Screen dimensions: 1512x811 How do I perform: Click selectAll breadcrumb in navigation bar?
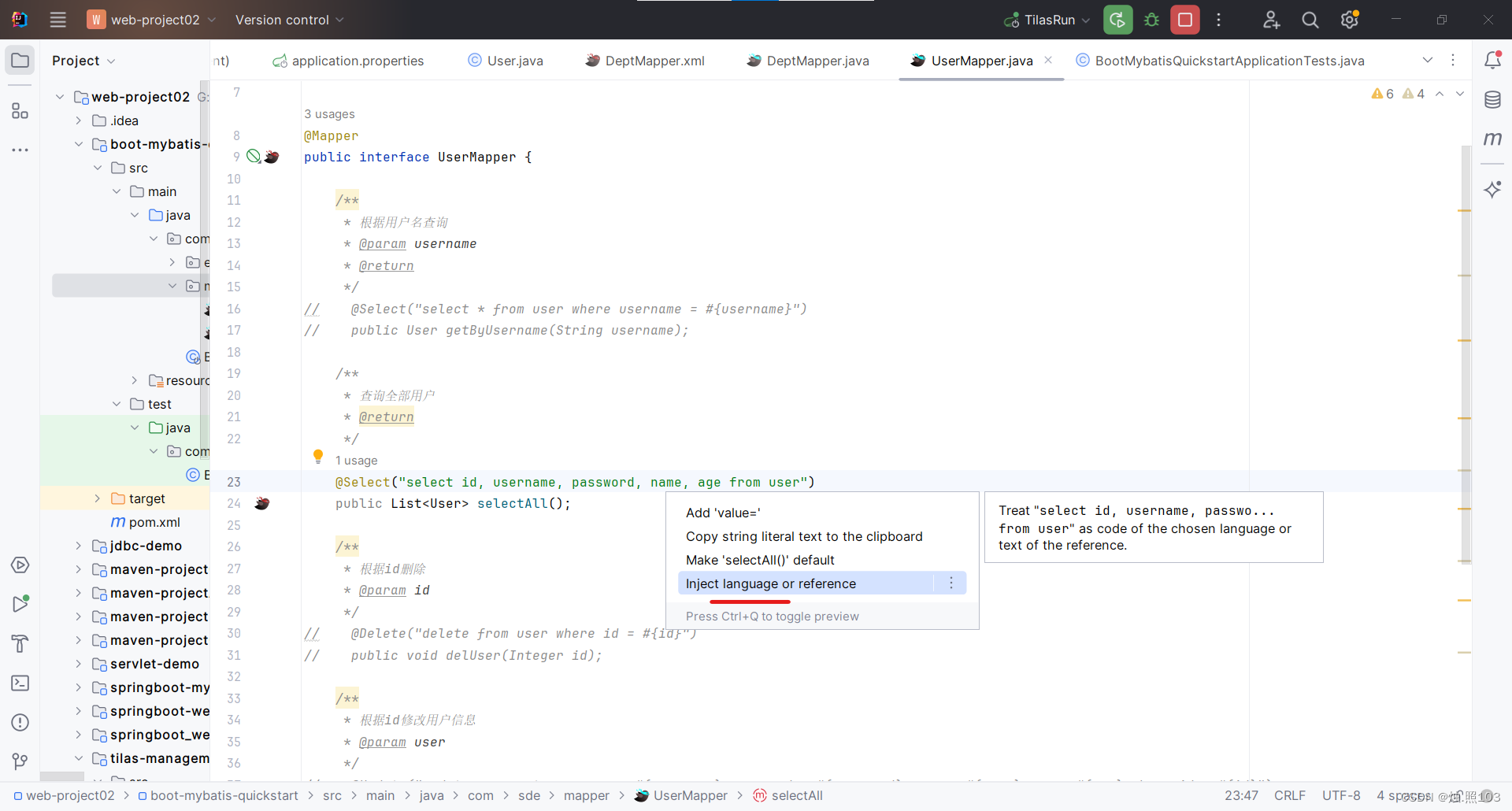[x=788, y=795]
